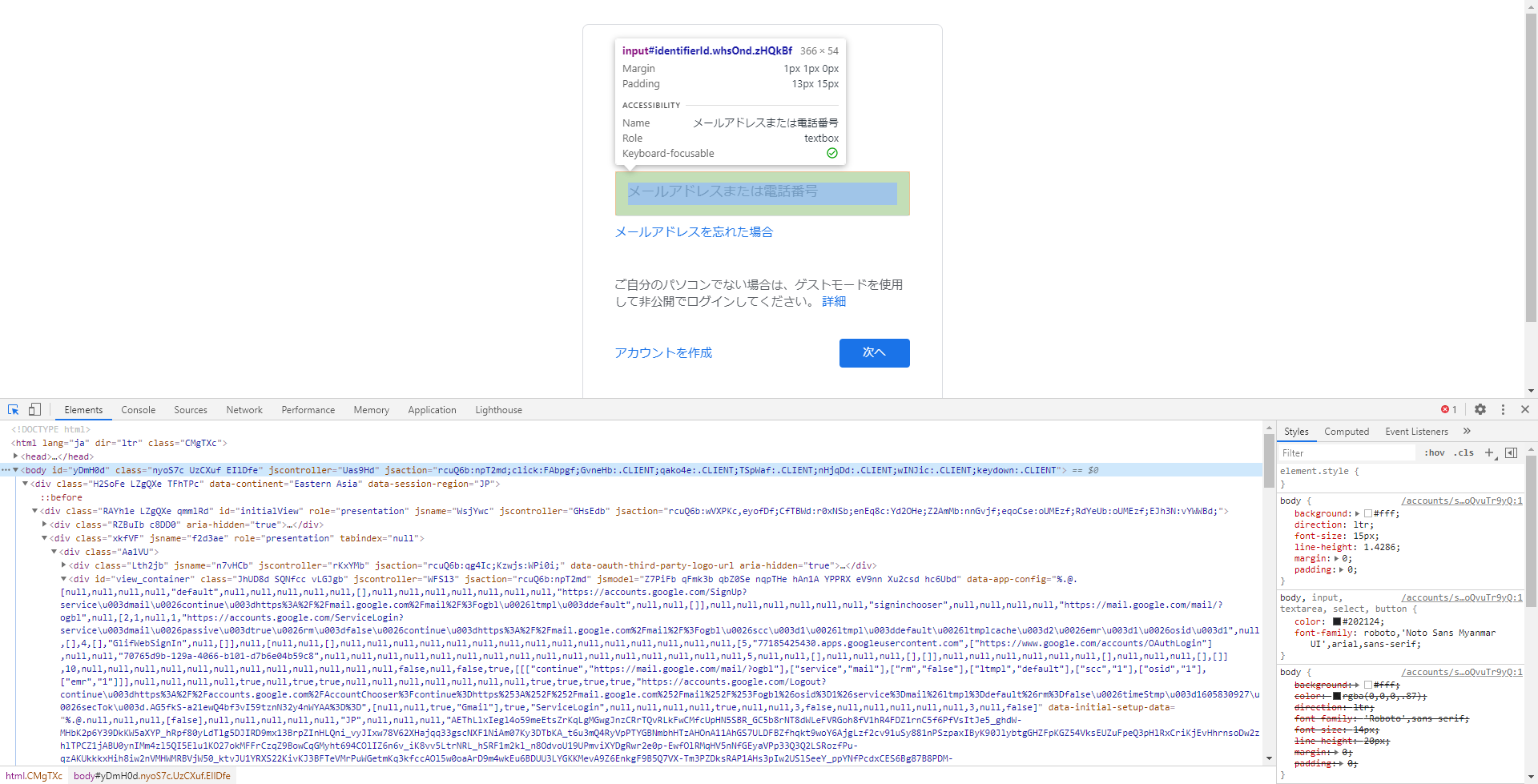The image size is (1538, 784).
Task: Select the html.CMgTXc breadcrumb
Action: [x=34, y=775]
